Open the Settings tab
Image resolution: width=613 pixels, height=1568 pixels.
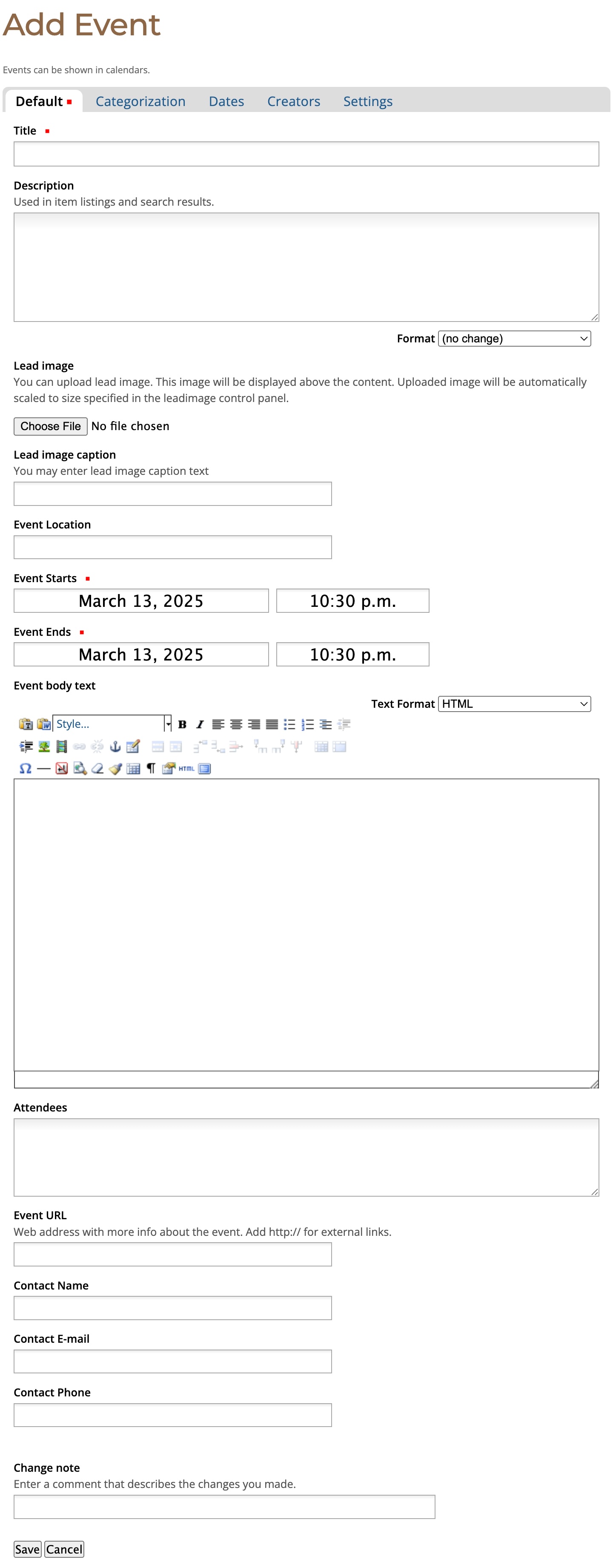point(368,101)
